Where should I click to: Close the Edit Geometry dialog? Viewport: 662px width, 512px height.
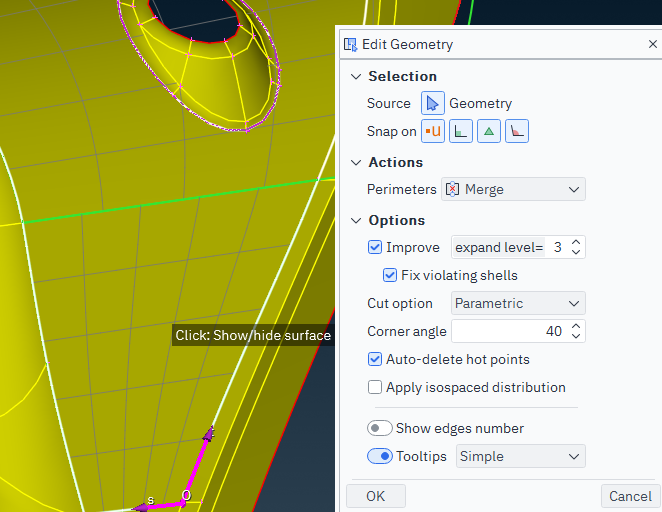coord(652,44)
